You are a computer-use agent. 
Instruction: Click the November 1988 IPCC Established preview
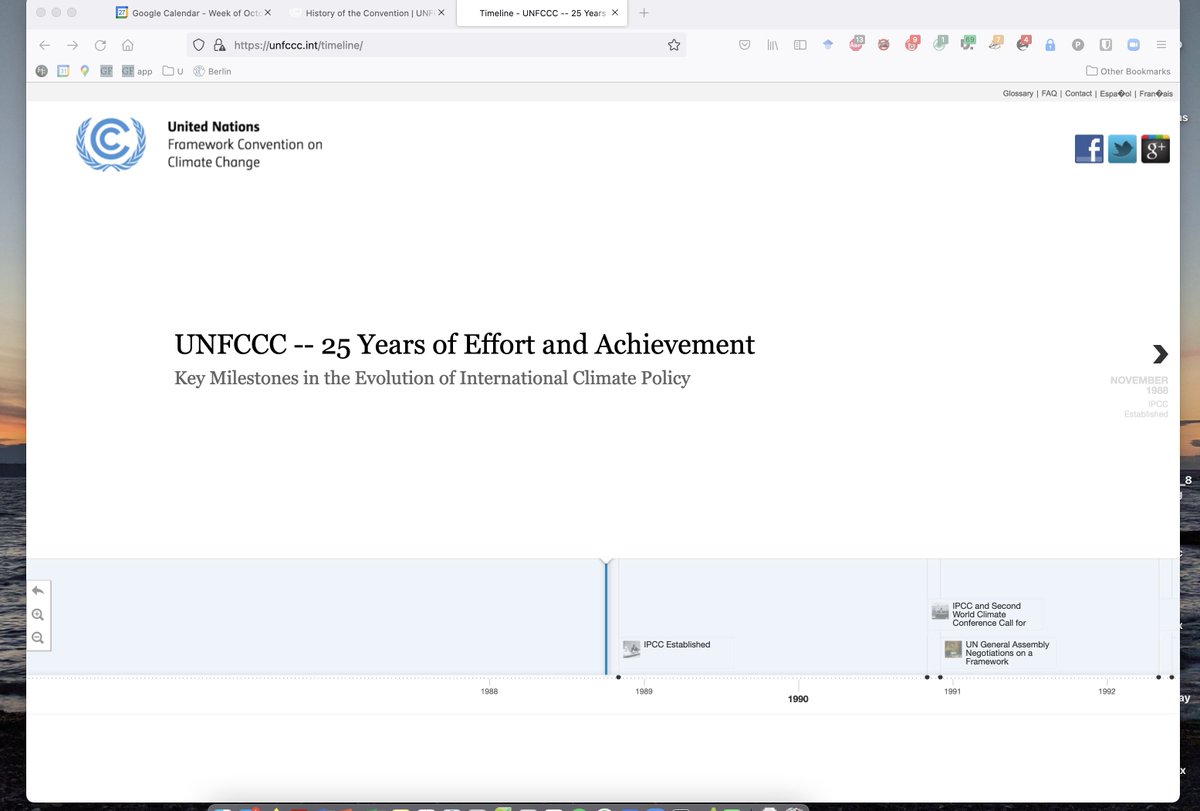tap(1139, 396)
